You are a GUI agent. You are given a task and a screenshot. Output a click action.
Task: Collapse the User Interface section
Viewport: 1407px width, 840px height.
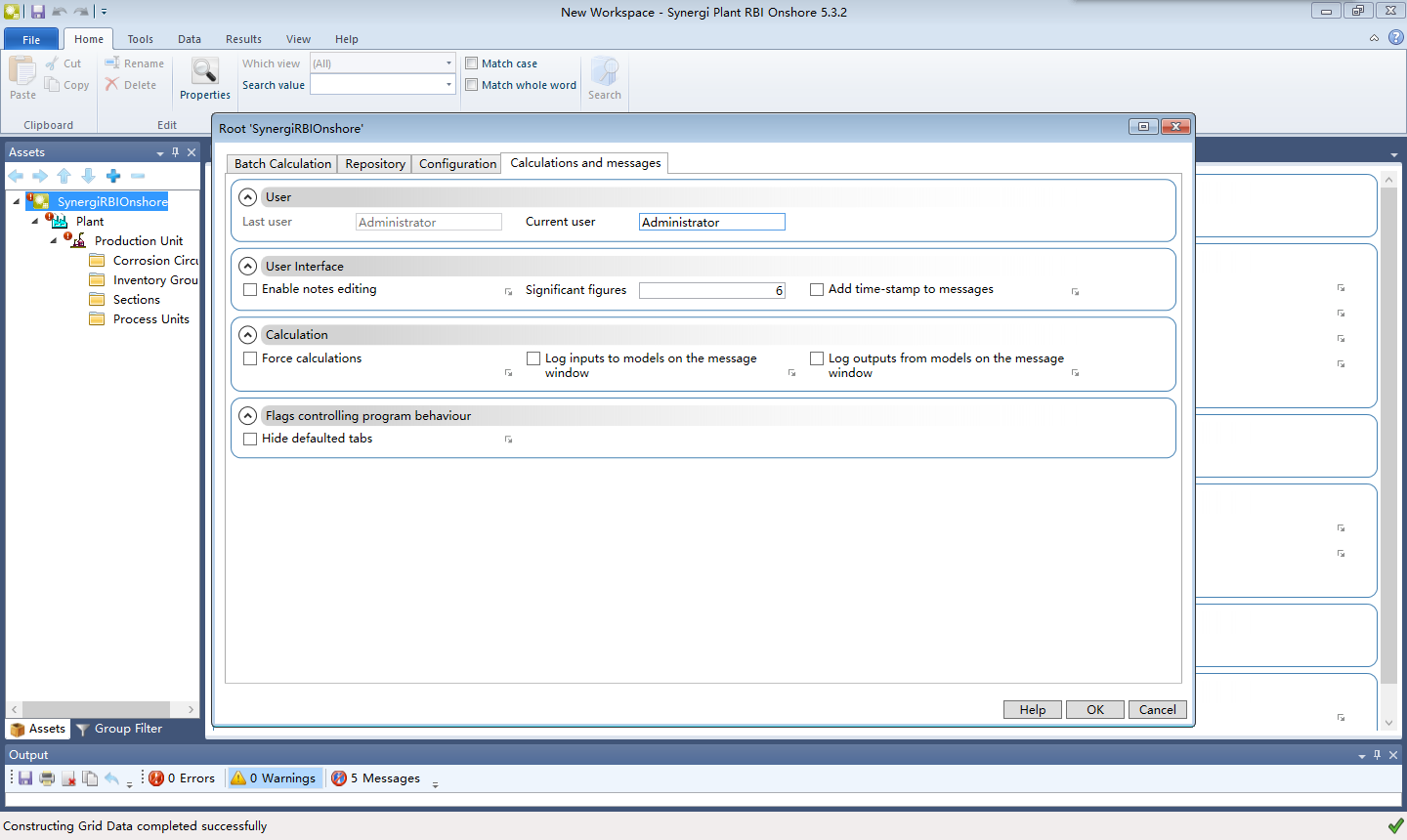click(248, 266)
